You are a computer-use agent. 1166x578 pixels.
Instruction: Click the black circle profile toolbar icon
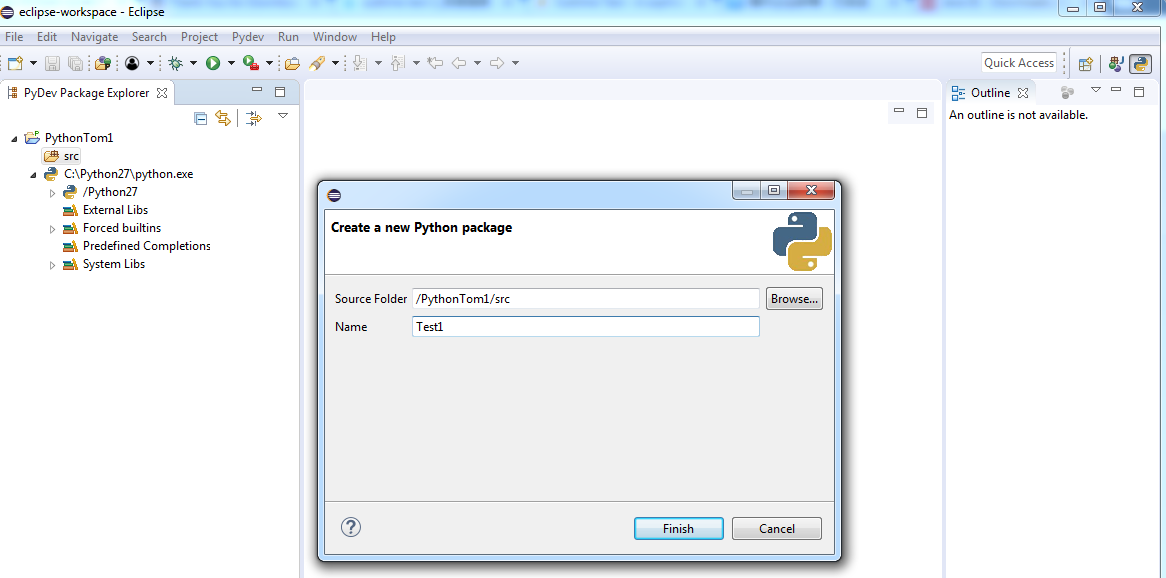point(132,63)
